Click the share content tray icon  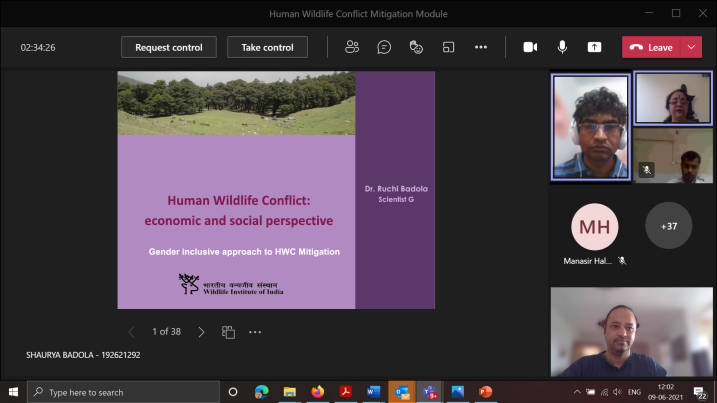594,47
